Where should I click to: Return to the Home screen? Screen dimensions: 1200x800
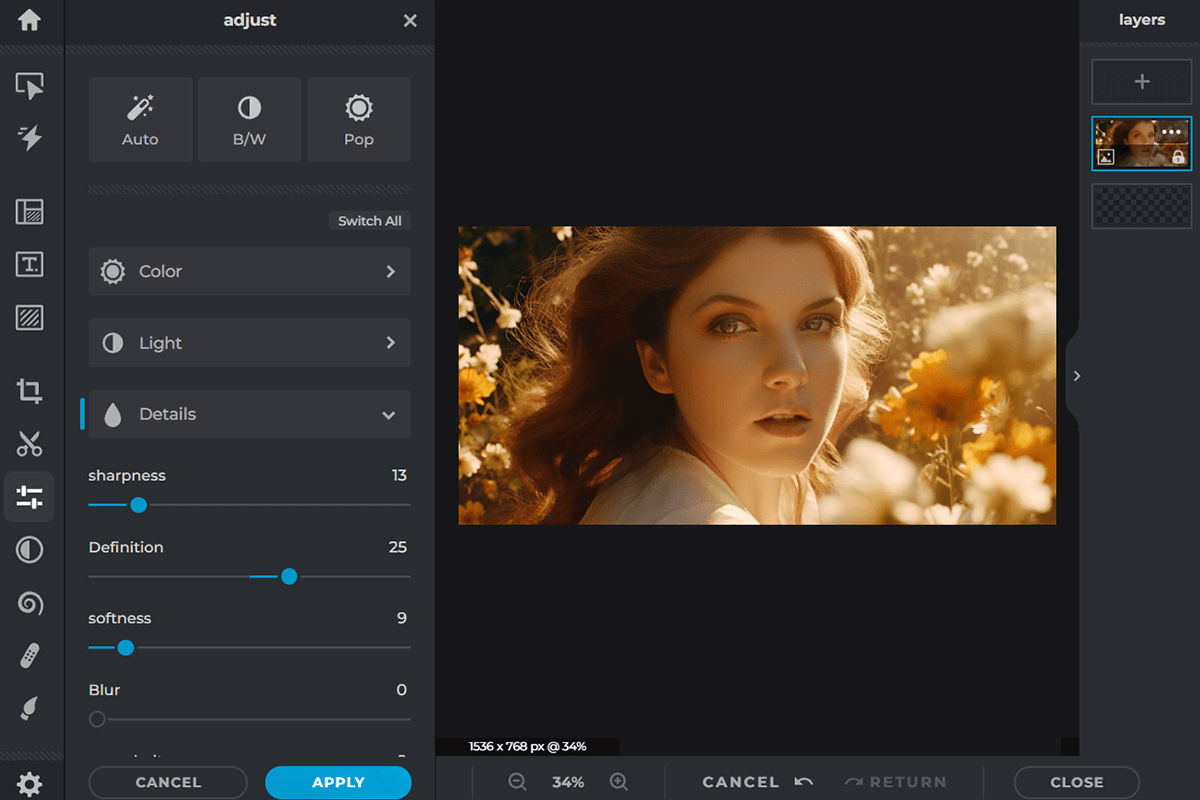(x=30, y=20)
